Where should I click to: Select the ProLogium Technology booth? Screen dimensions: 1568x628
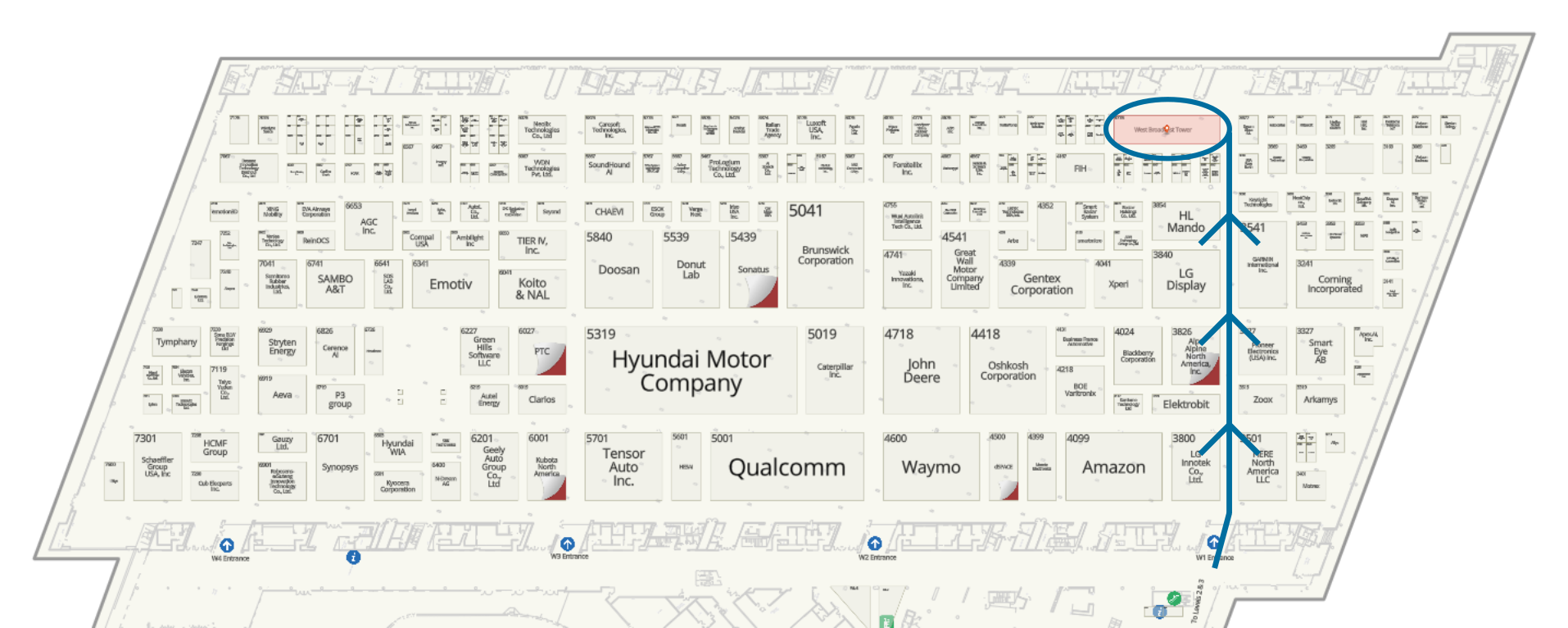point(724,168)
